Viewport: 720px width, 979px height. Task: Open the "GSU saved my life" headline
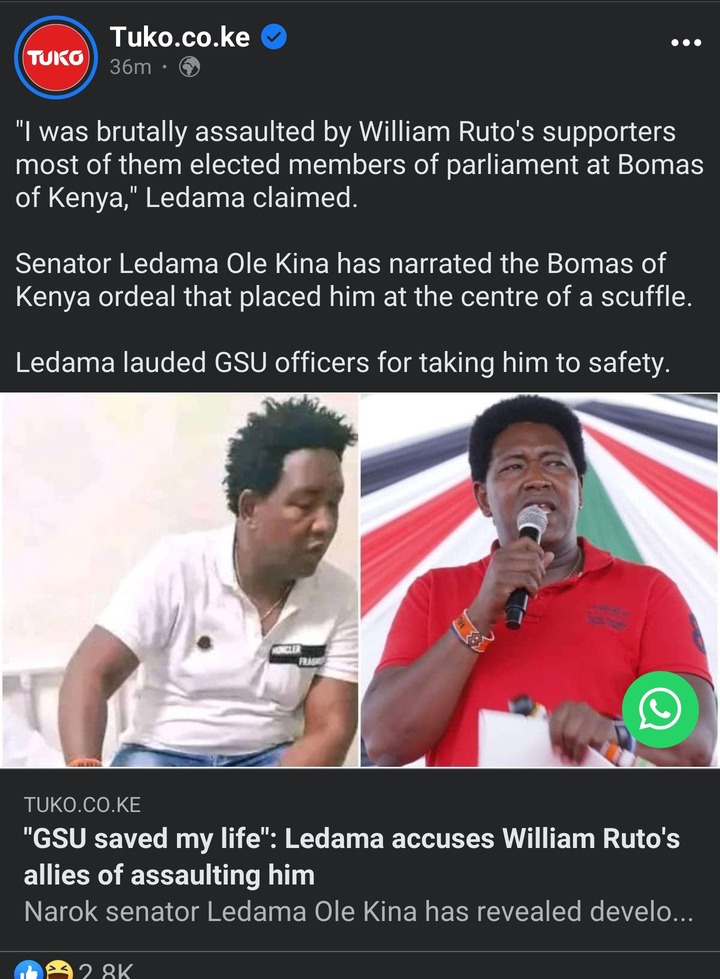pos(352,857)
